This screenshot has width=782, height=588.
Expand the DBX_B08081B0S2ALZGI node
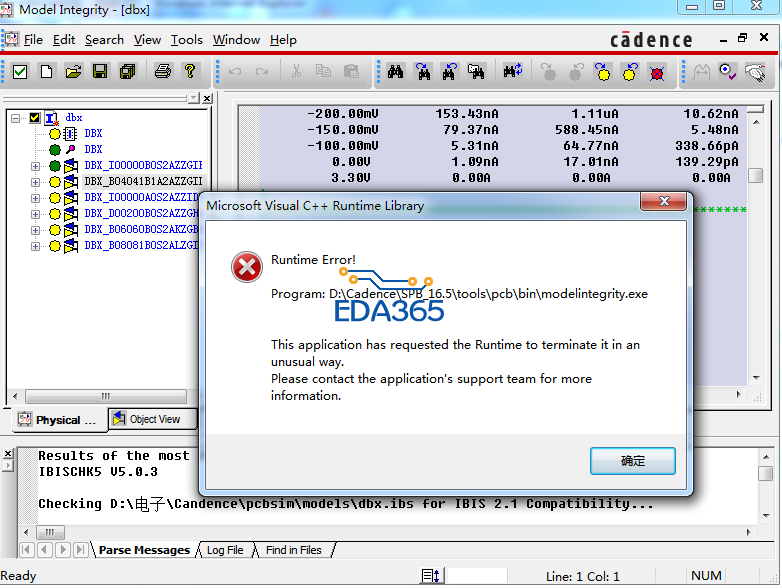tap(35, 246)
